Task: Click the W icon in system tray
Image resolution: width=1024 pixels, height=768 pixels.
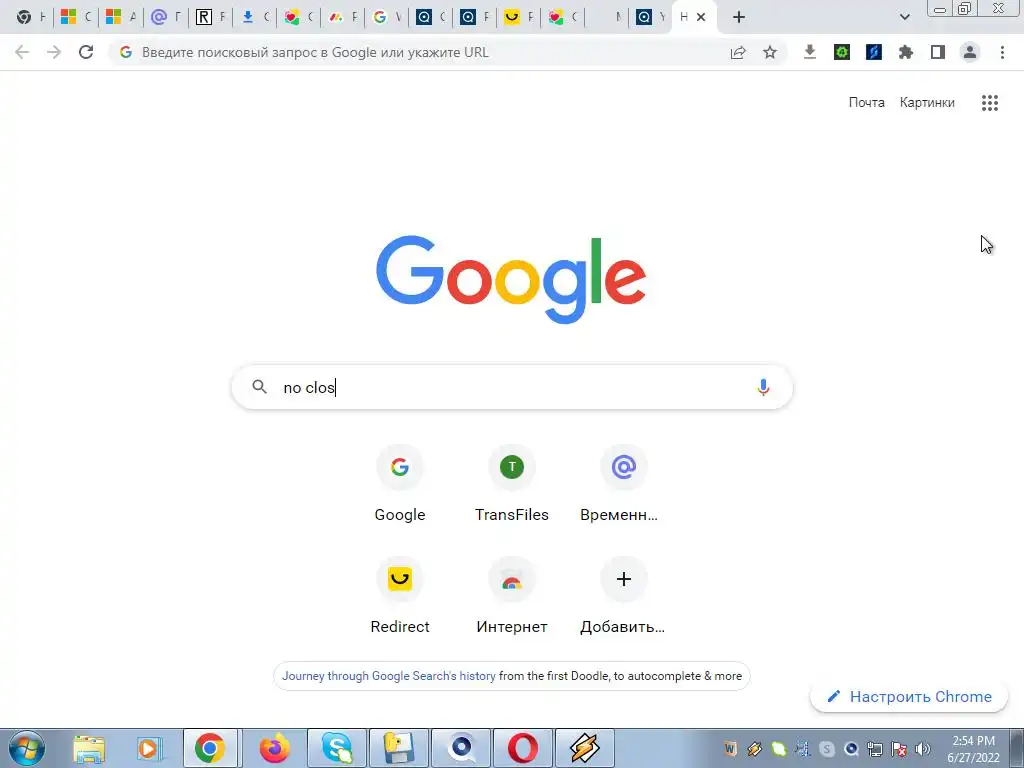Action: coord(730,749)
